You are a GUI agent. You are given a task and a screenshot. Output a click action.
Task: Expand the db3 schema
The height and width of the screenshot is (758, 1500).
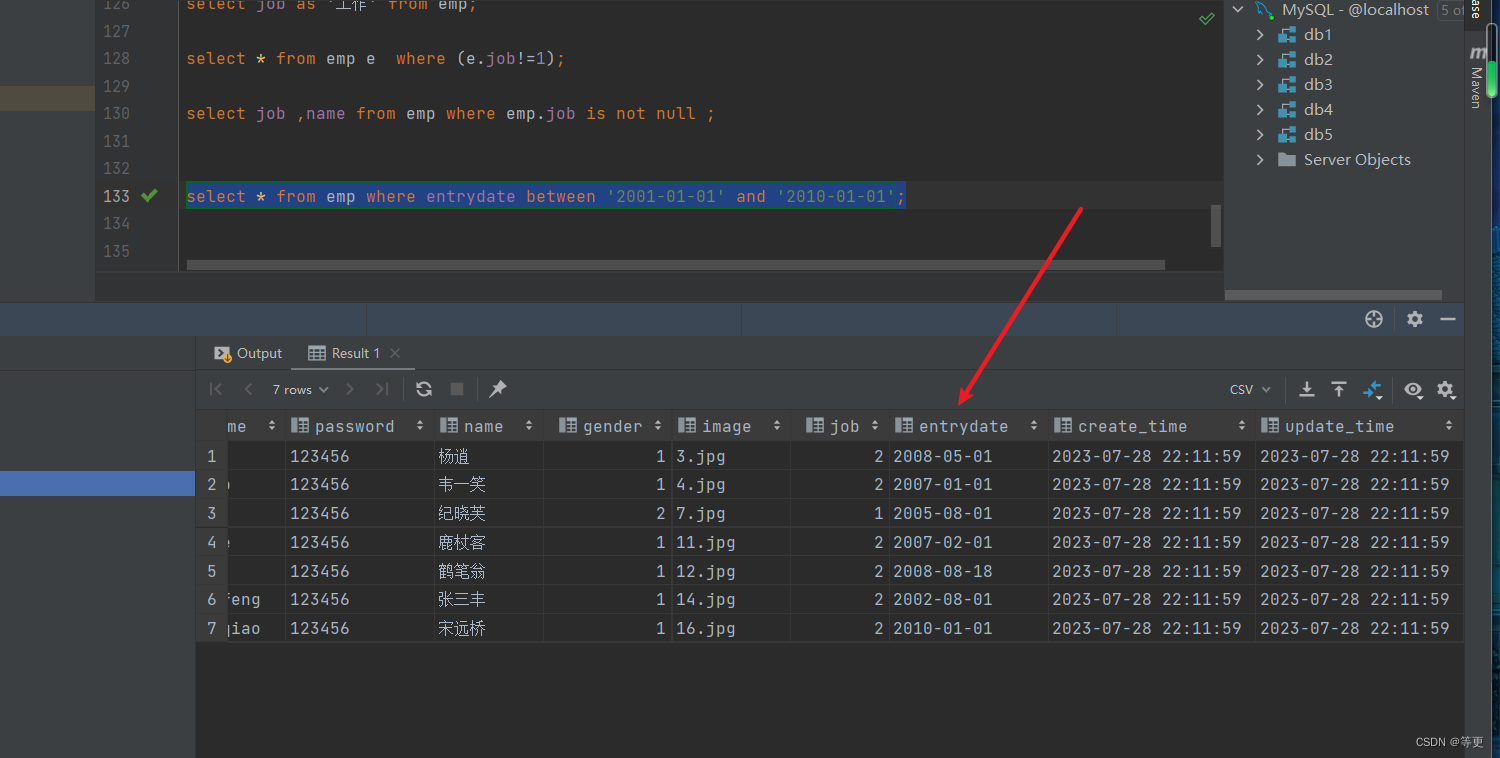pos(1260,84)
